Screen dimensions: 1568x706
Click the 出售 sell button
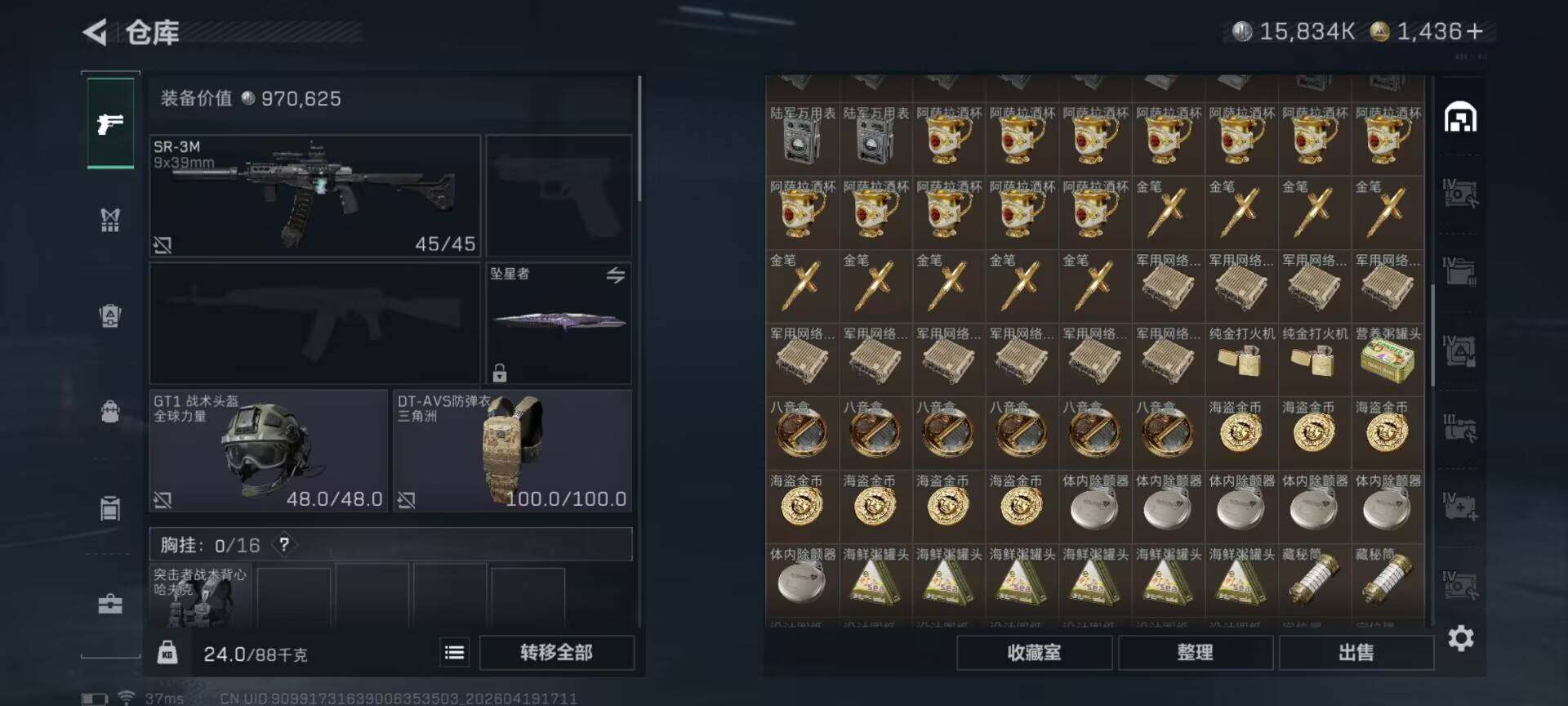coord(1356,652)
